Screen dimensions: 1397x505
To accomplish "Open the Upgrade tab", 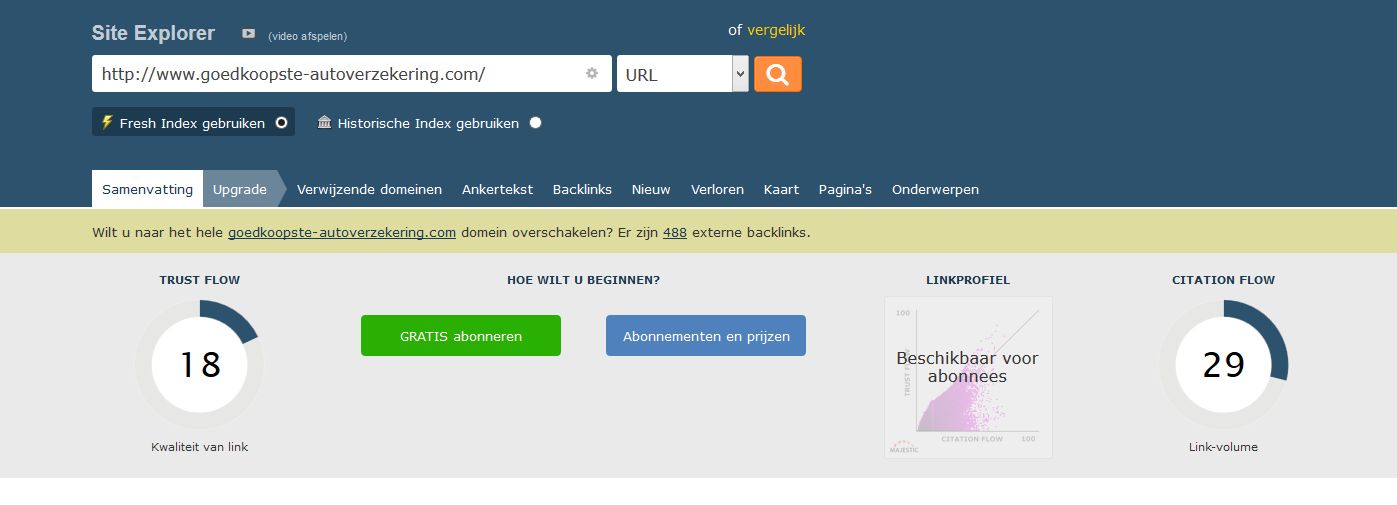I will click(x=240, y=189).
